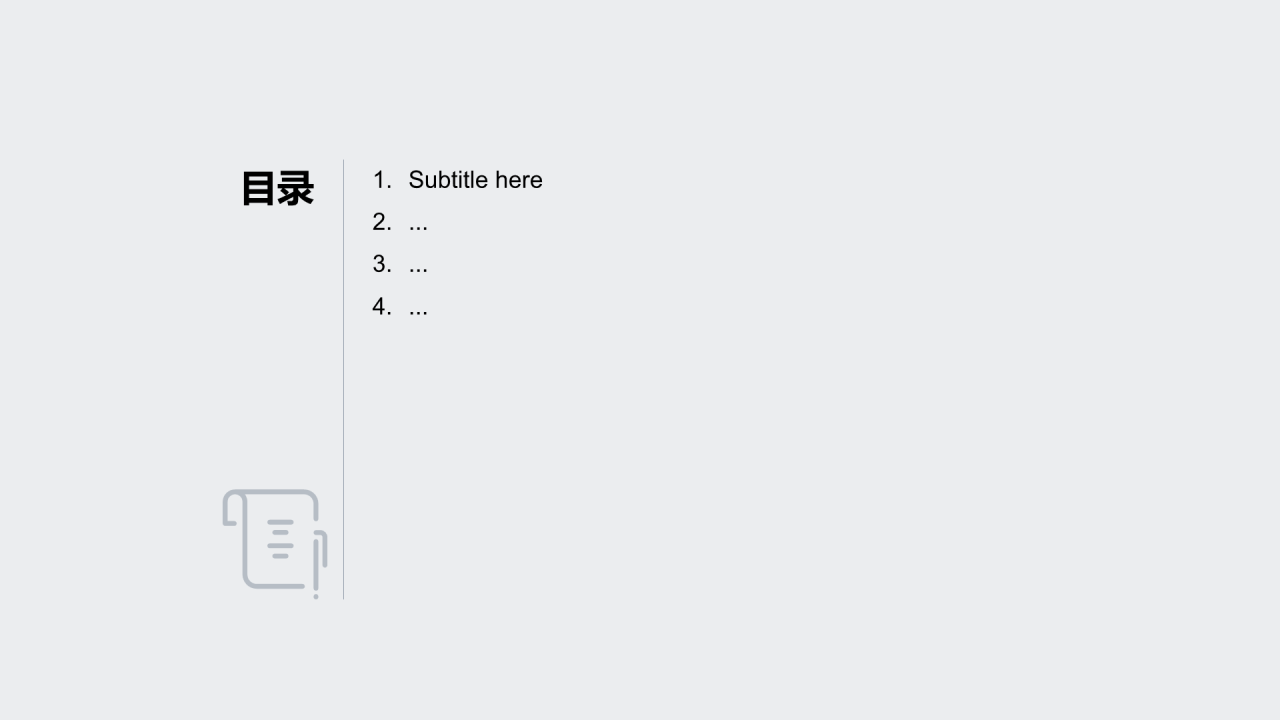Click the "4." list number
The image size is (1280, 720).
point(382,306)
